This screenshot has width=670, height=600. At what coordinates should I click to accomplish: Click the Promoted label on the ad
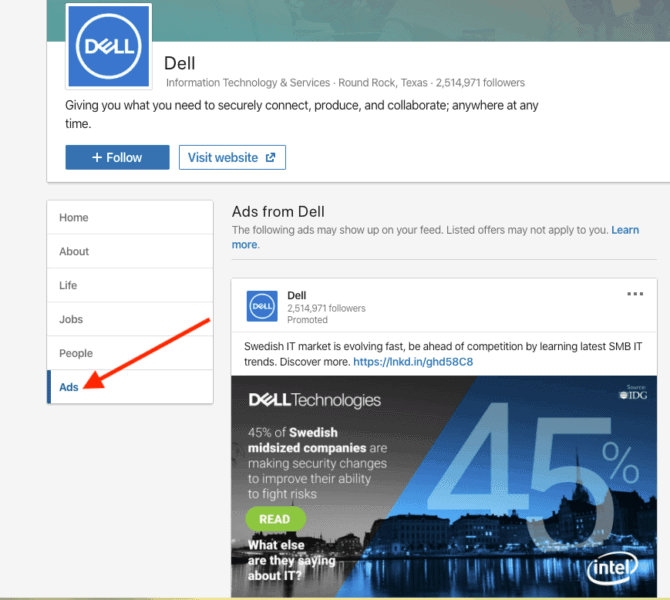307,320
